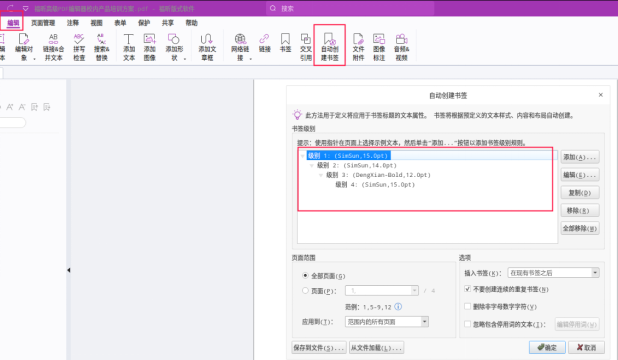Click the 添加(A)... button
Image resolution: width=618 pixels, height=360 pixels.
coord(580,157)
